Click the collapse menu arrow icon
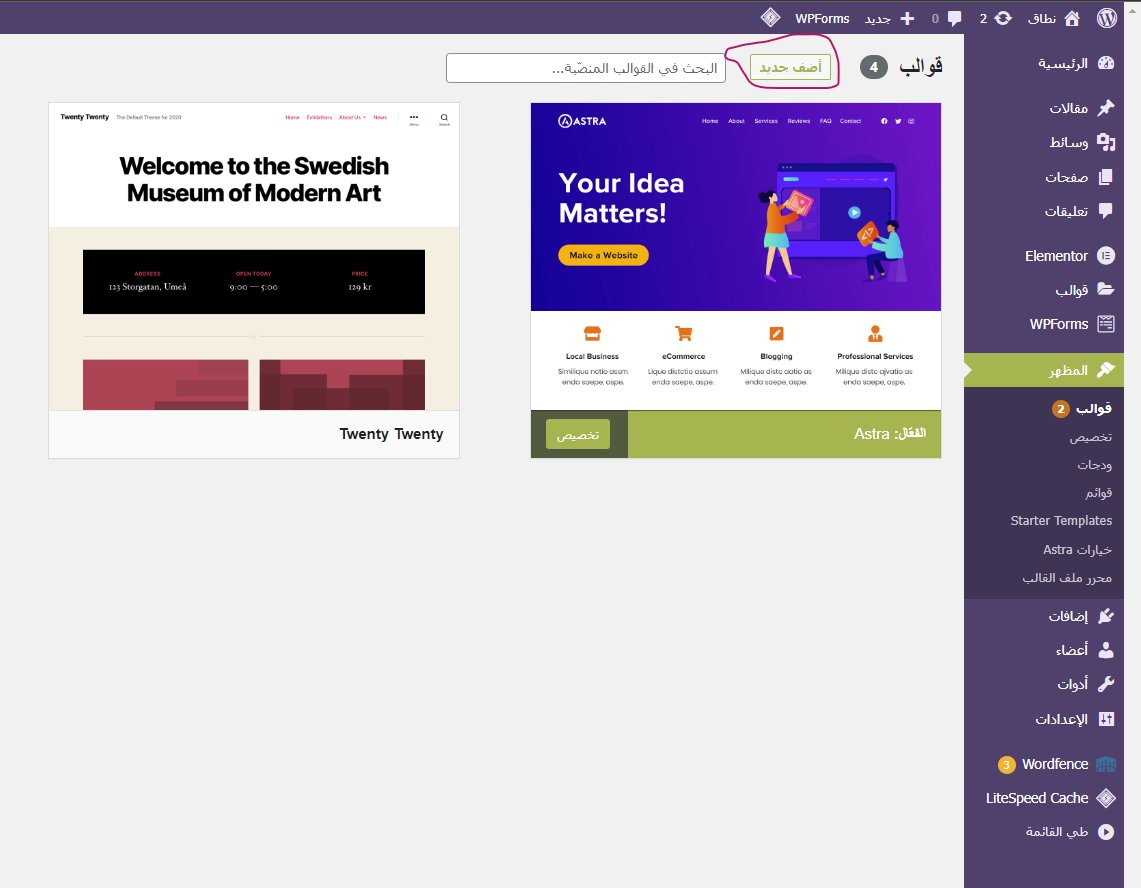This screenshot has height=888, width=1141. 1106,832
